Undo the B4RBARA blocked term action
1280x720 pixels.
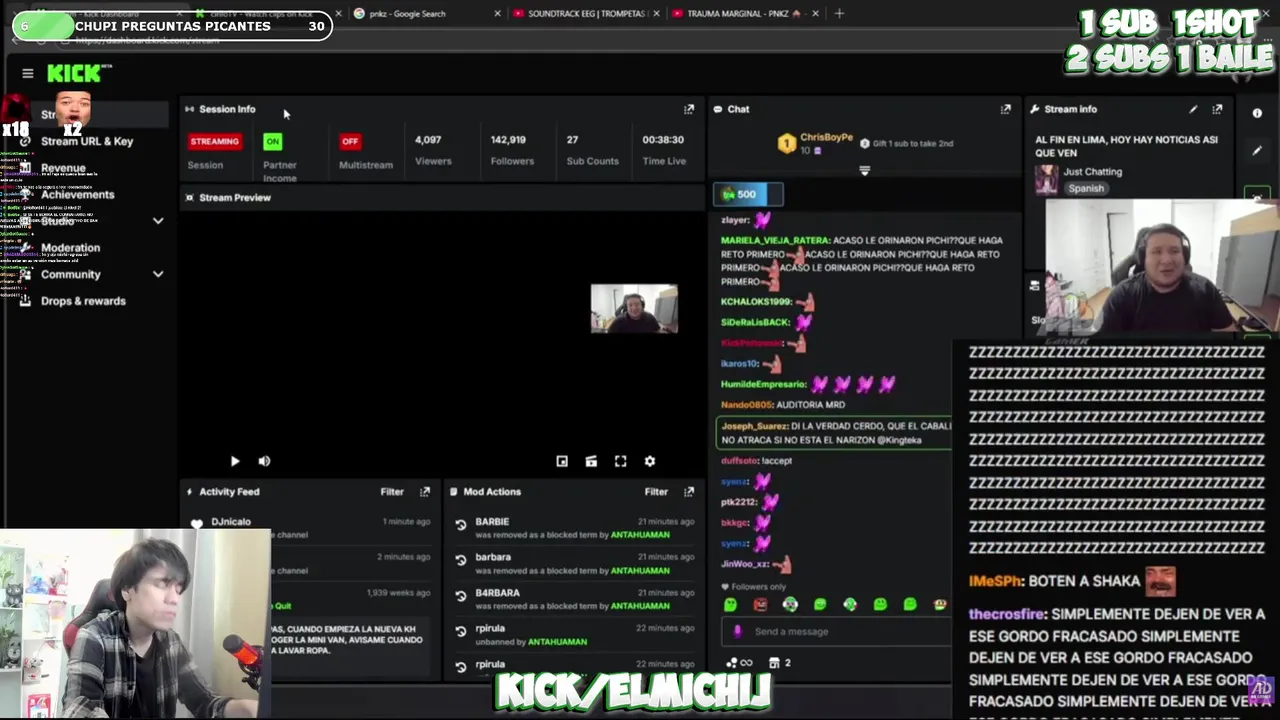click(460, 596)
